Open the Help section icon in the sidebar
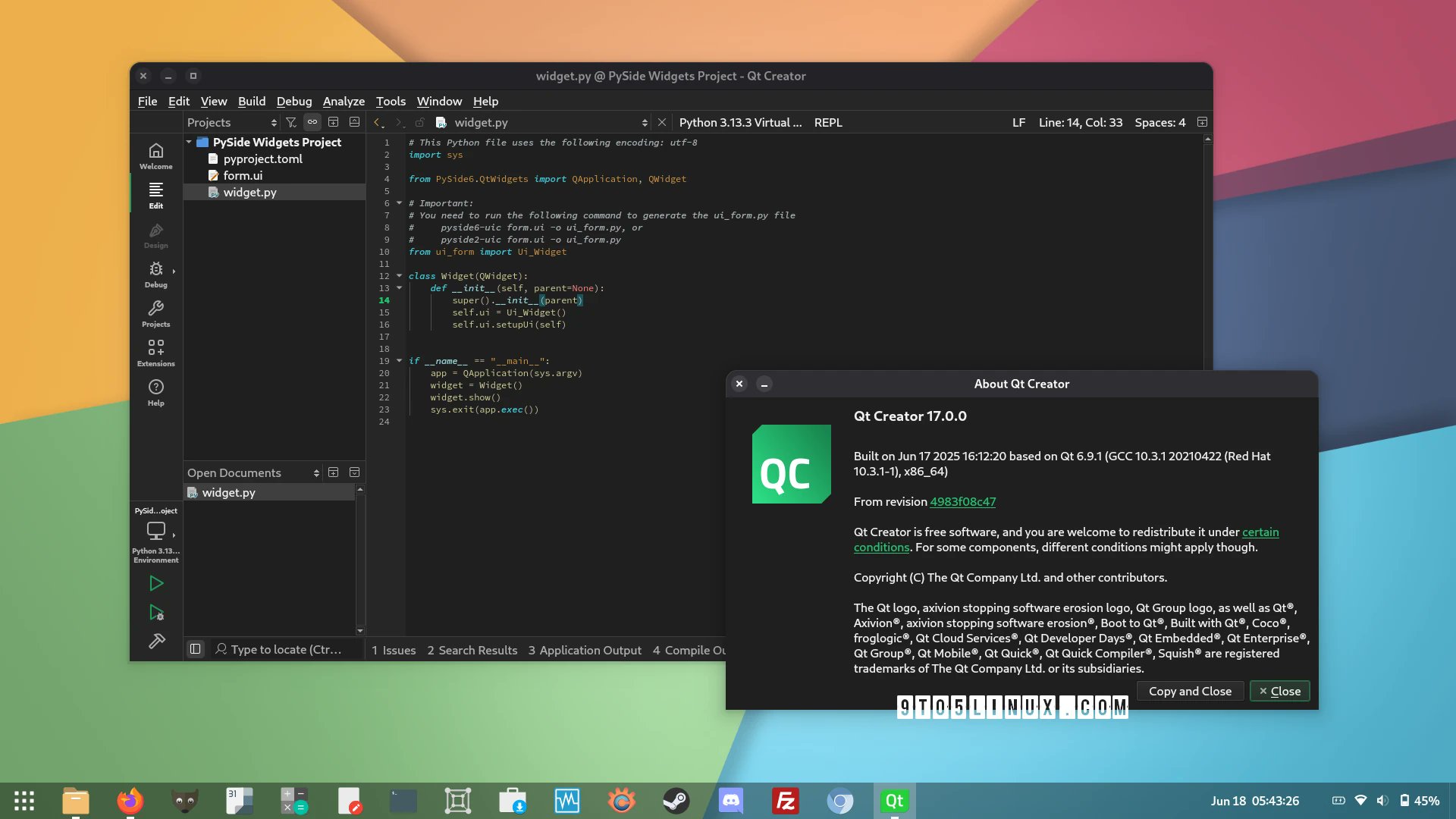 (x=155, y=391)
